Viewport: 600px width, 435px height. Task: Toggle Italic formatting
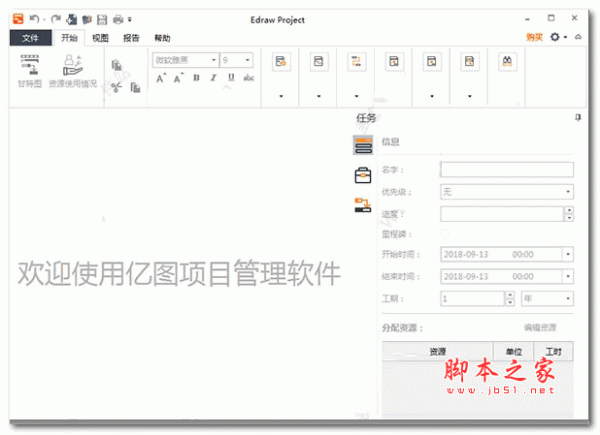[214, 78]
